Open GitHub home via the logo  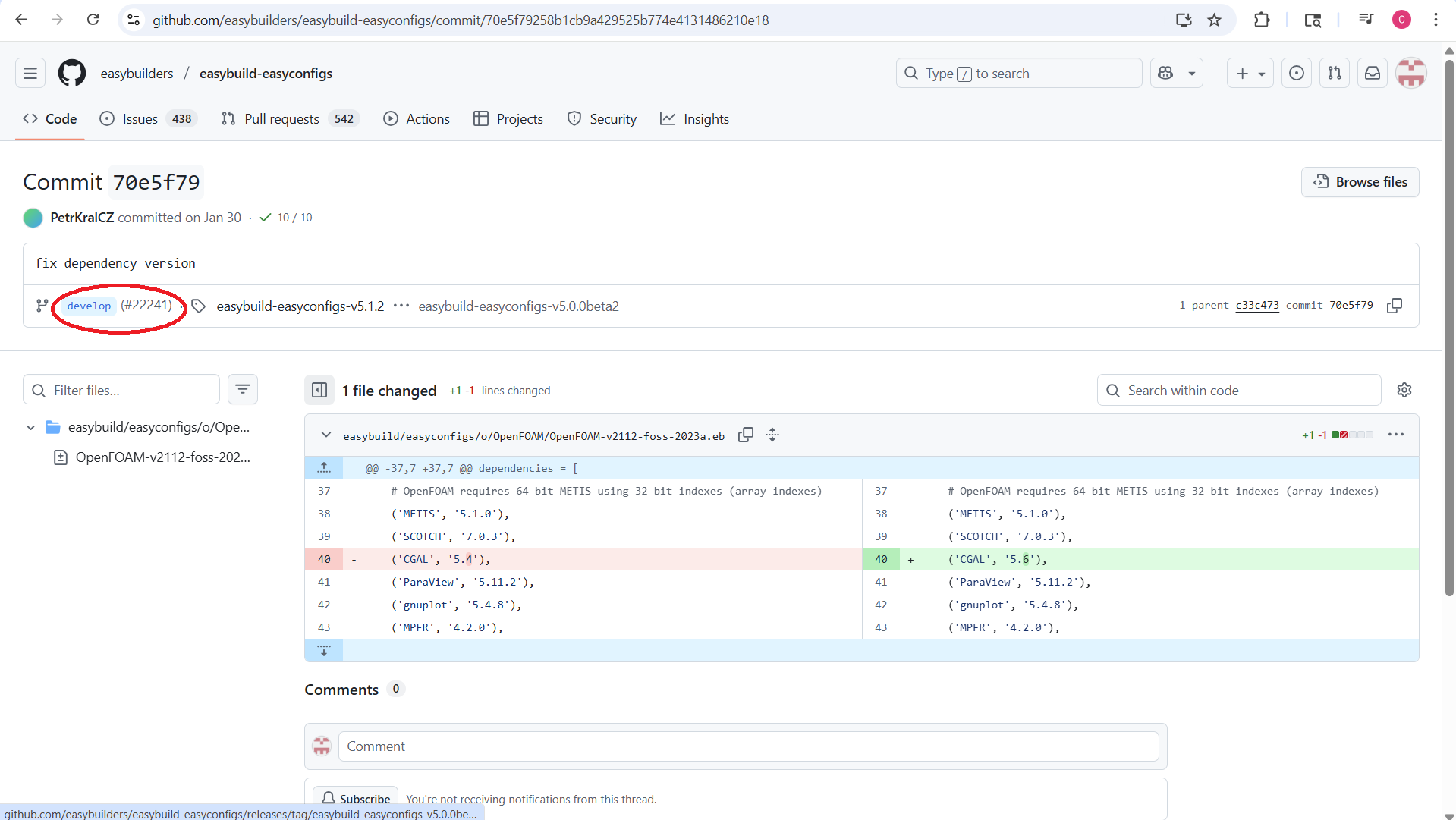point(71,73)
